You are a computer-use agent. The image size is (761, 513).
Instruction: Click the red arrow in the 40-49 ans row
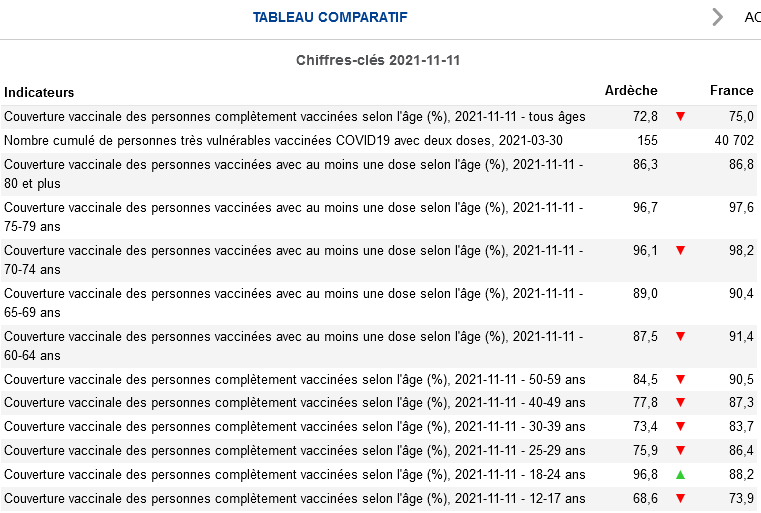click(x=681, y=403)
